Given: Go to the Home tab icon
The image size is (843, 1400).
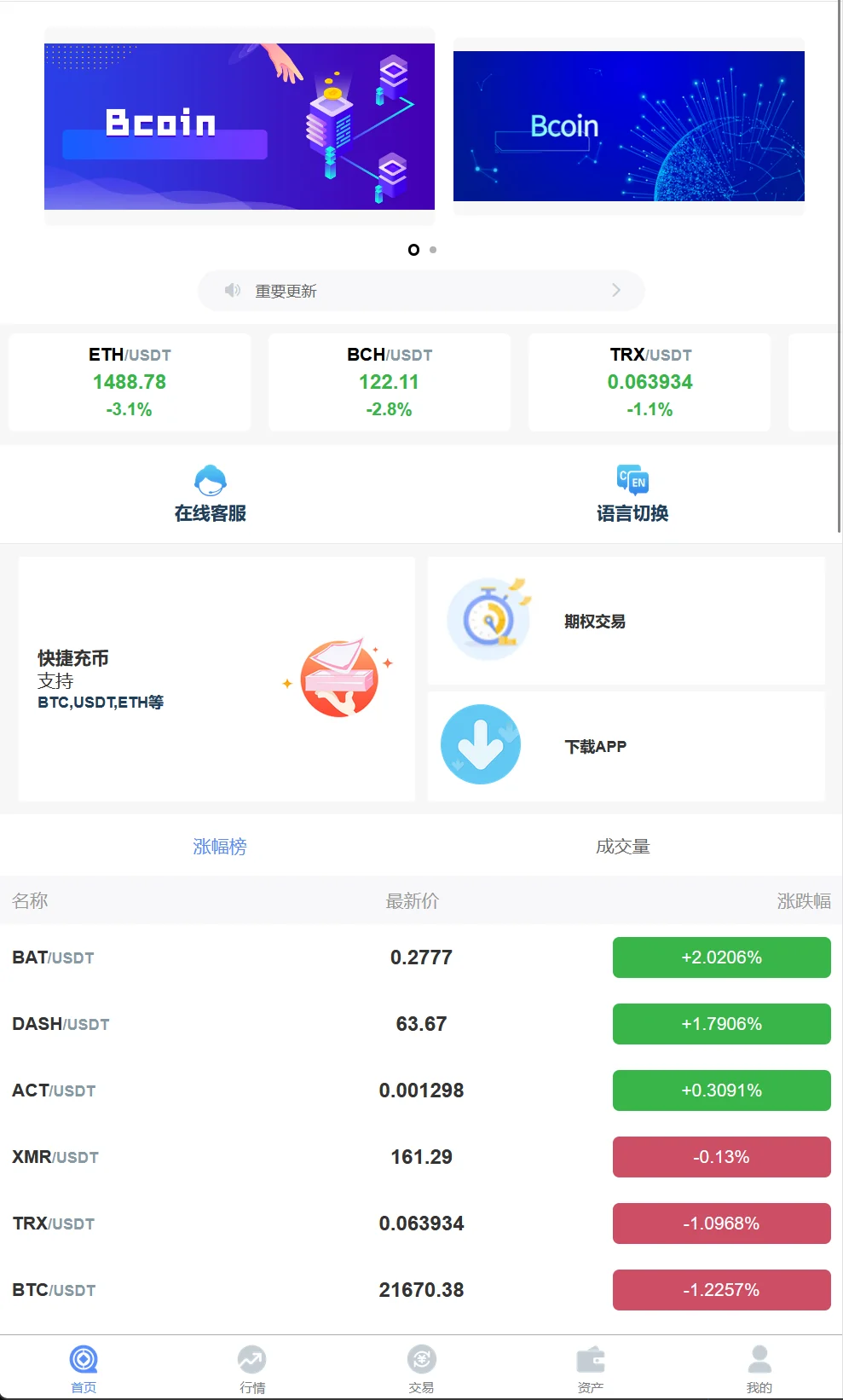Looking at the screenshot, I should pos(84,1359).
